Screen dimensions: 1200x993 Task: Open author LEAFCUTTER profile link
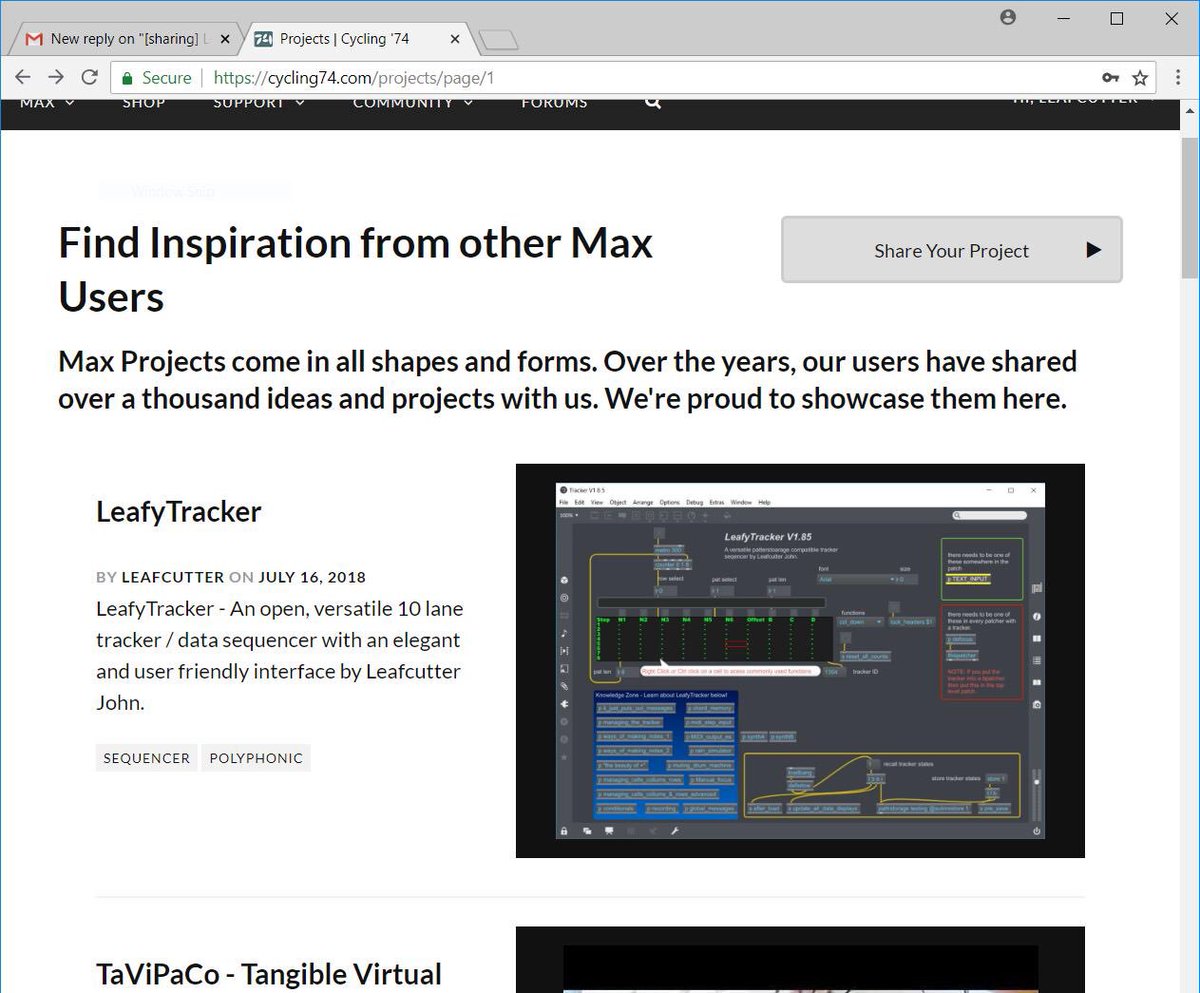coord(173,577)
